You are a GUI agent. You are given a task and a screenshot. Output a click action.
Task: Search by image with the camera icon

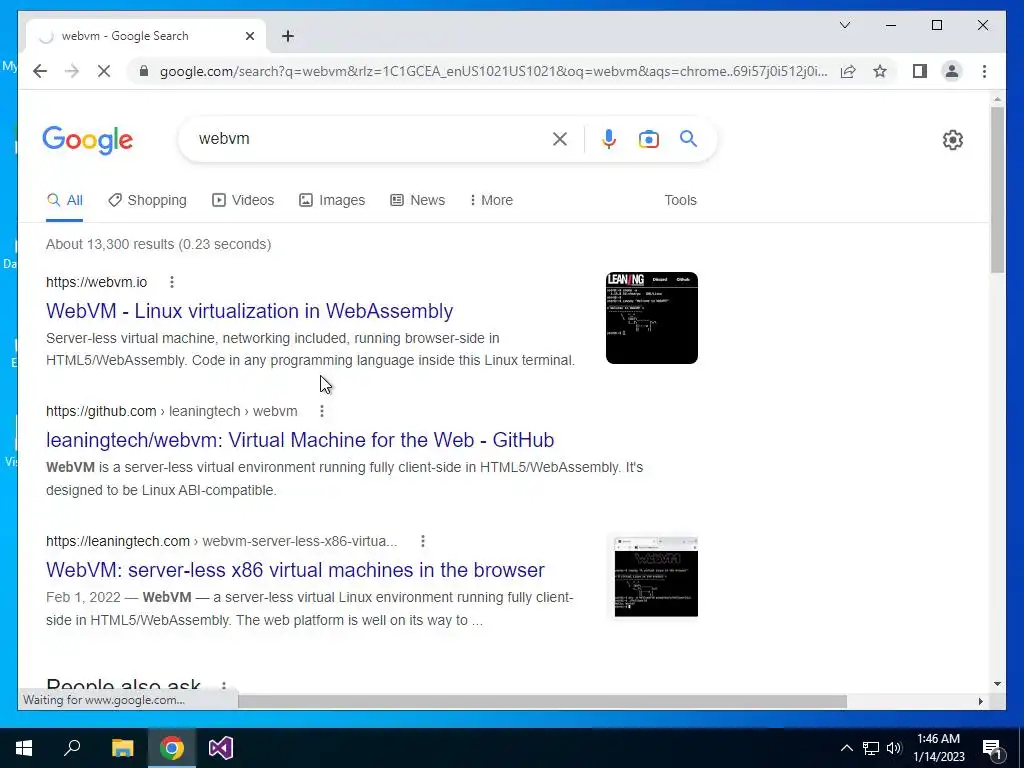point(648,139)
